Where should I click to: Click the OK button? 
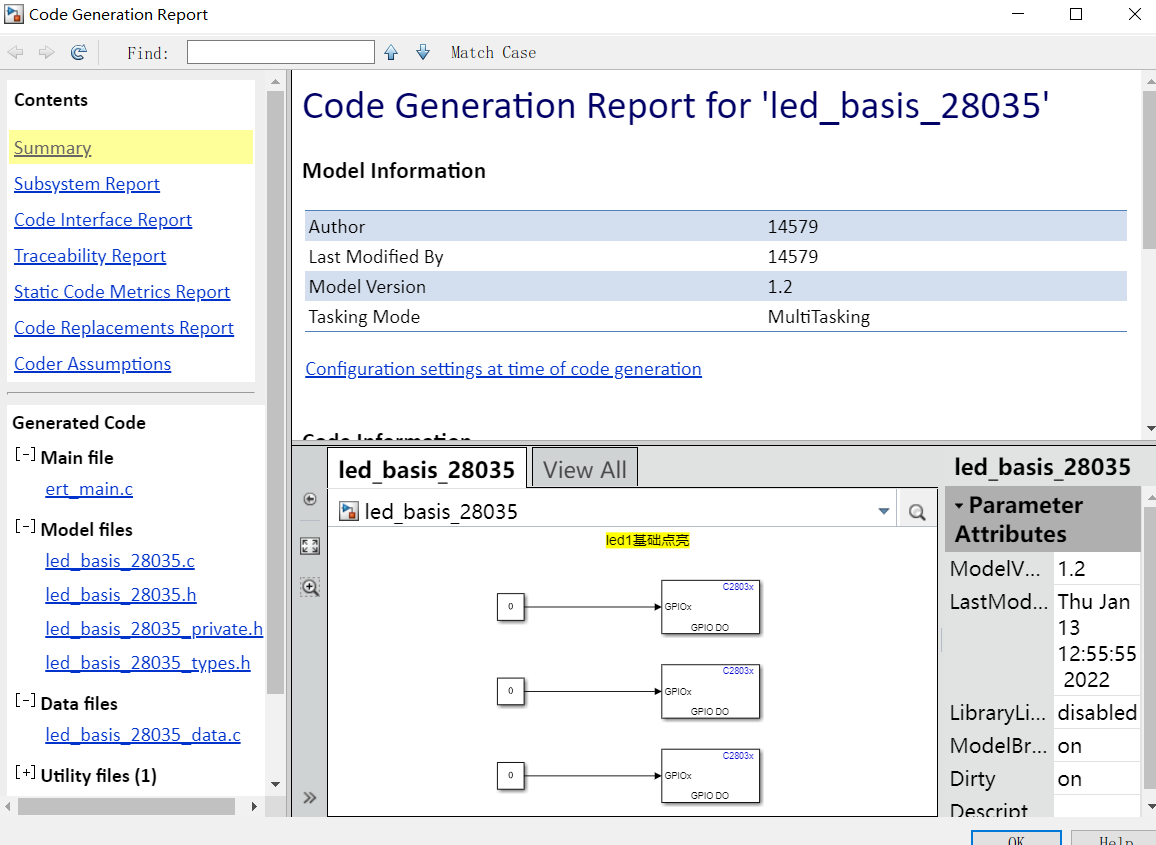pyautogui.click(x=1016, y=839)
